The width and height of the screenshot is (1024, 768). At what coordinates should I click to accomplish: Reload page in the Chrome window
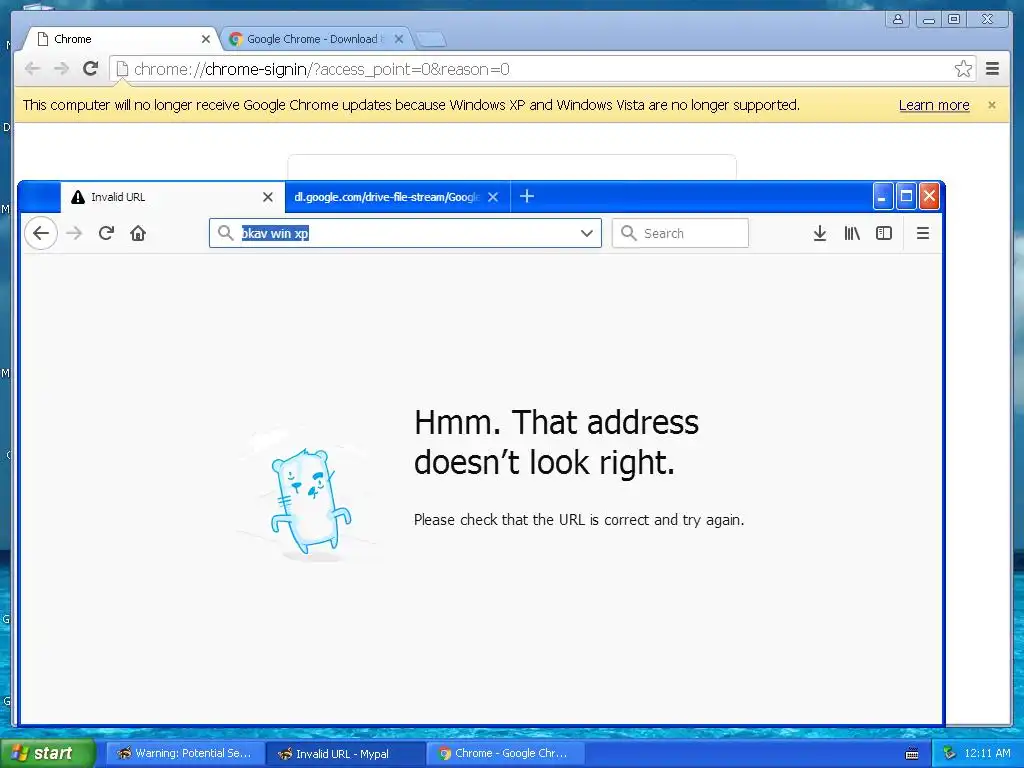click(x=91, y=69)
